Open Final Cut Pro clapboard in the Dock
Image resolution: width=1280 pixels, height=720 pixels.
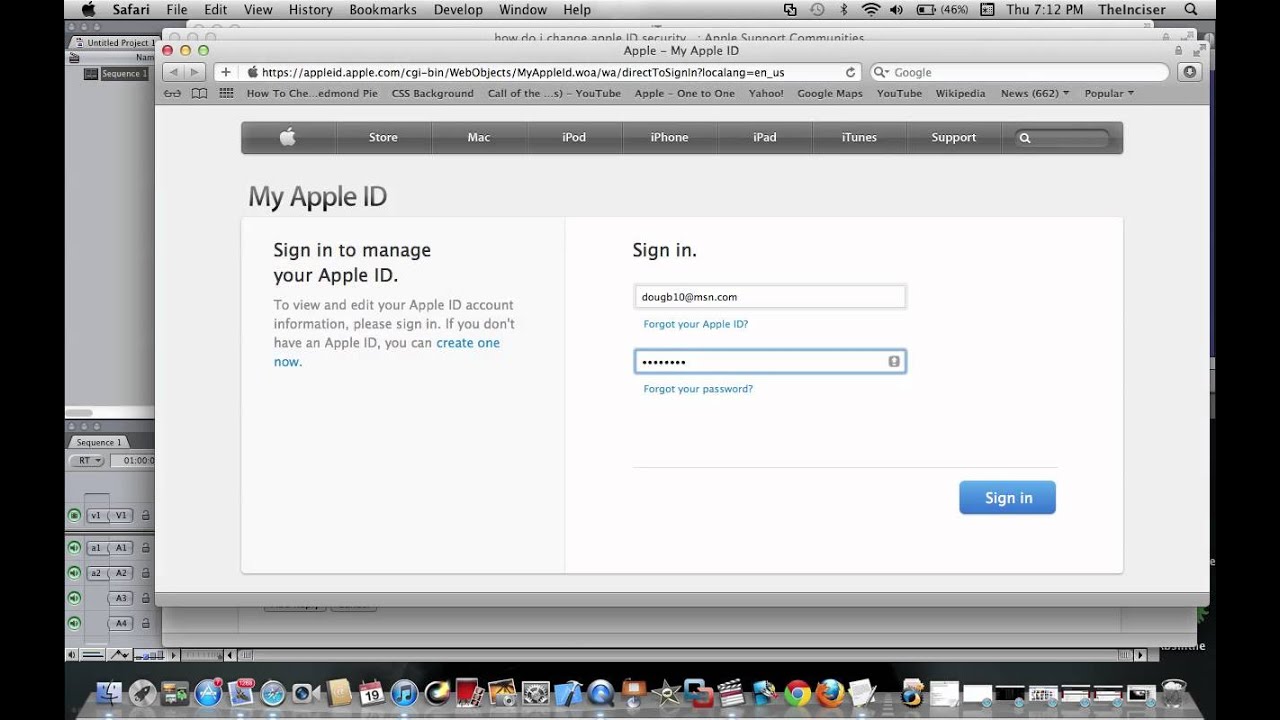pyautogui.click(x=731, y=693)
